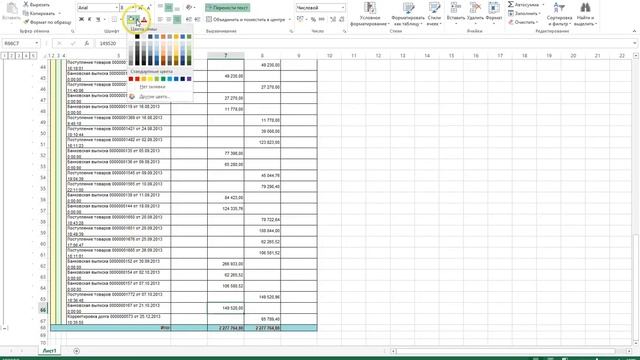Click outline level 1 button
The height and width of the screenshot is (360, 640).
click(4, 56)
